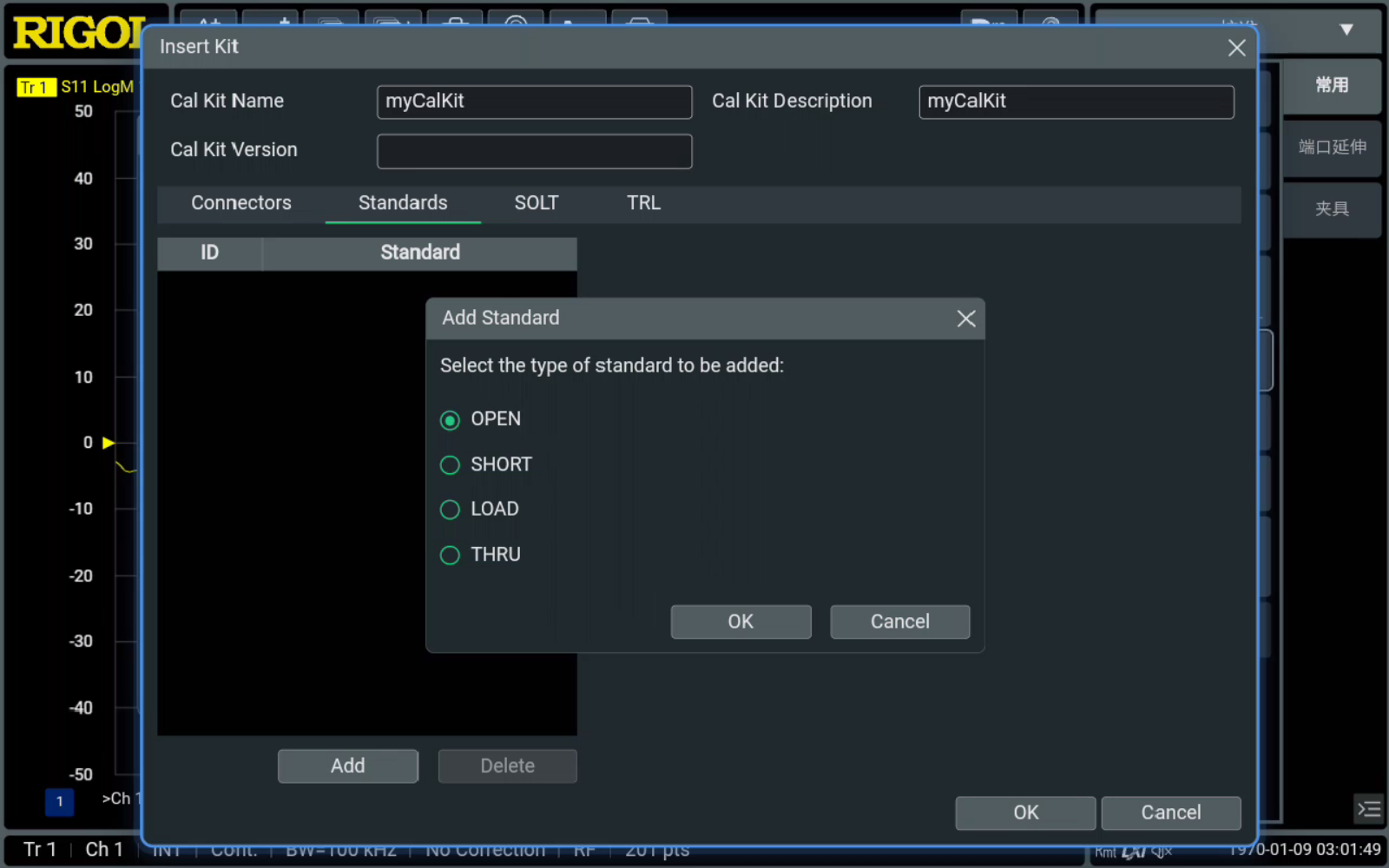Confirm Add Standard with OK
Screen dimensions: 1389x868
click(x=741, y=621)
